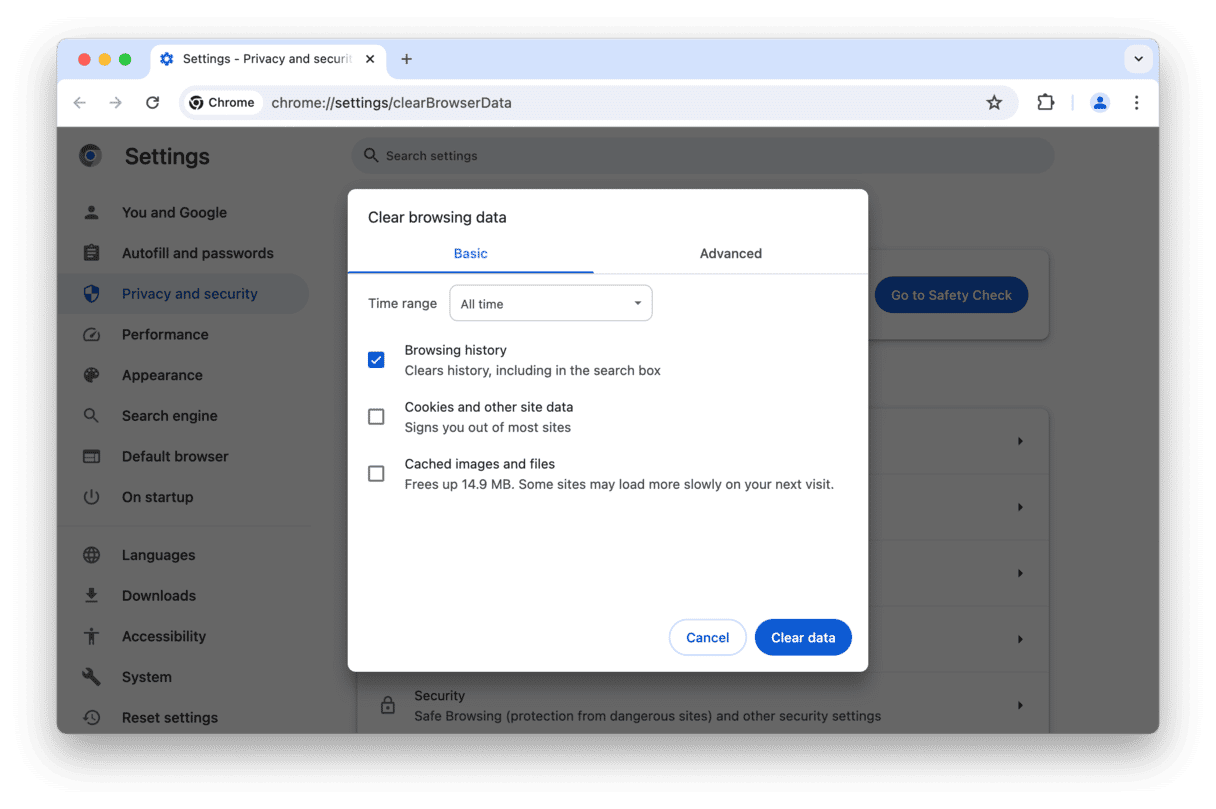Check Cookies and other site data
Viewport: 1216px width, 809px height.
[376, 417]
